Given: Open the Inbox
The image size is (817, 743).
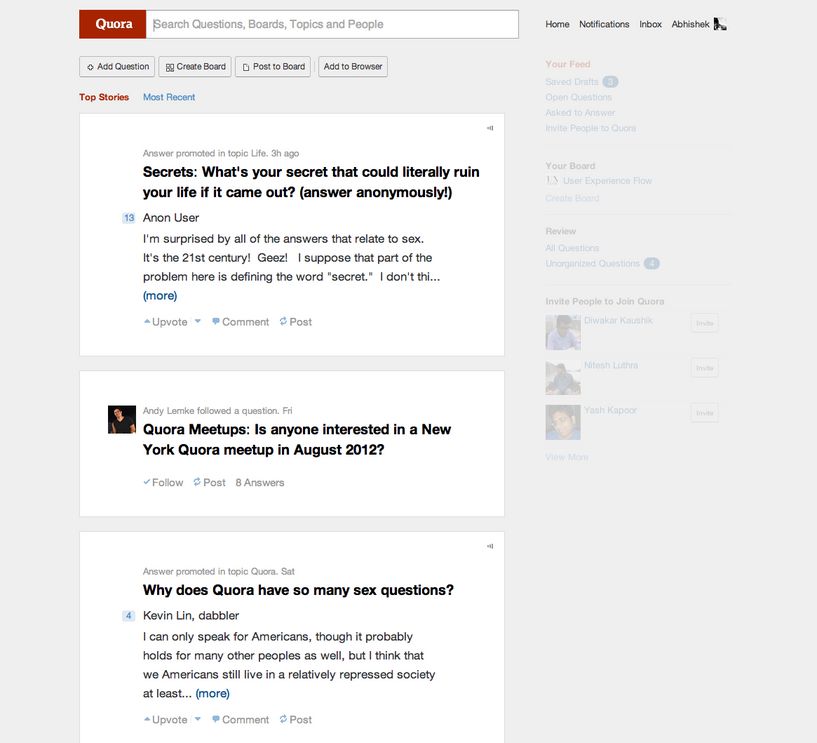Looking at the screenshot, I should click(650, 24).
